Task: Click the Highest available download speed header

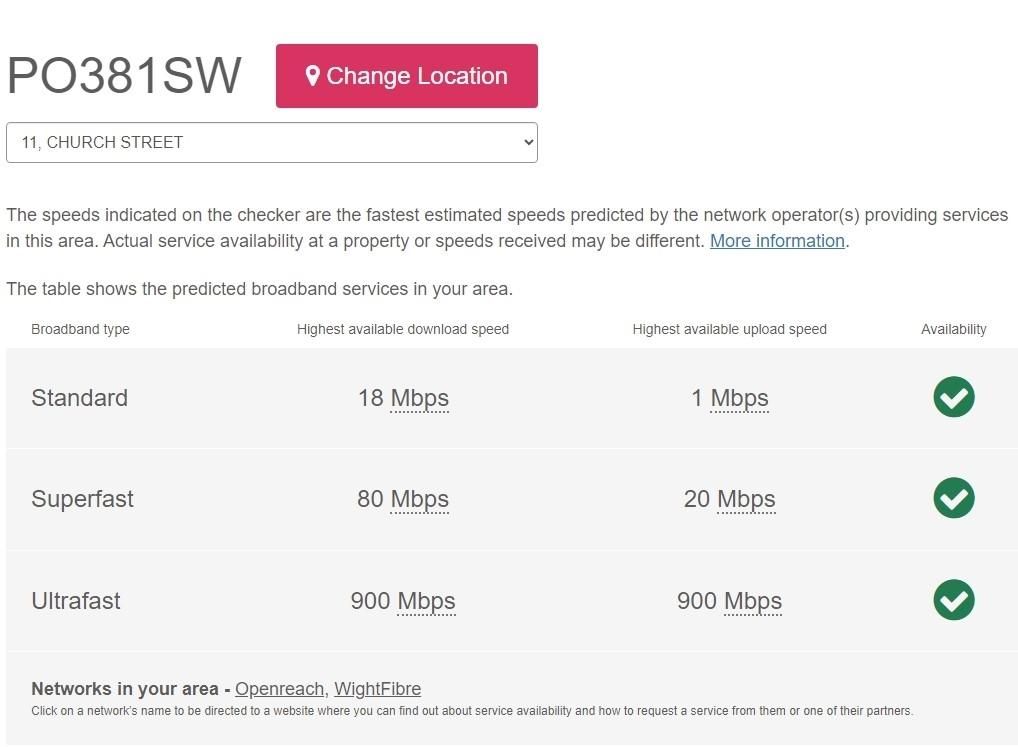Action: 402,329
